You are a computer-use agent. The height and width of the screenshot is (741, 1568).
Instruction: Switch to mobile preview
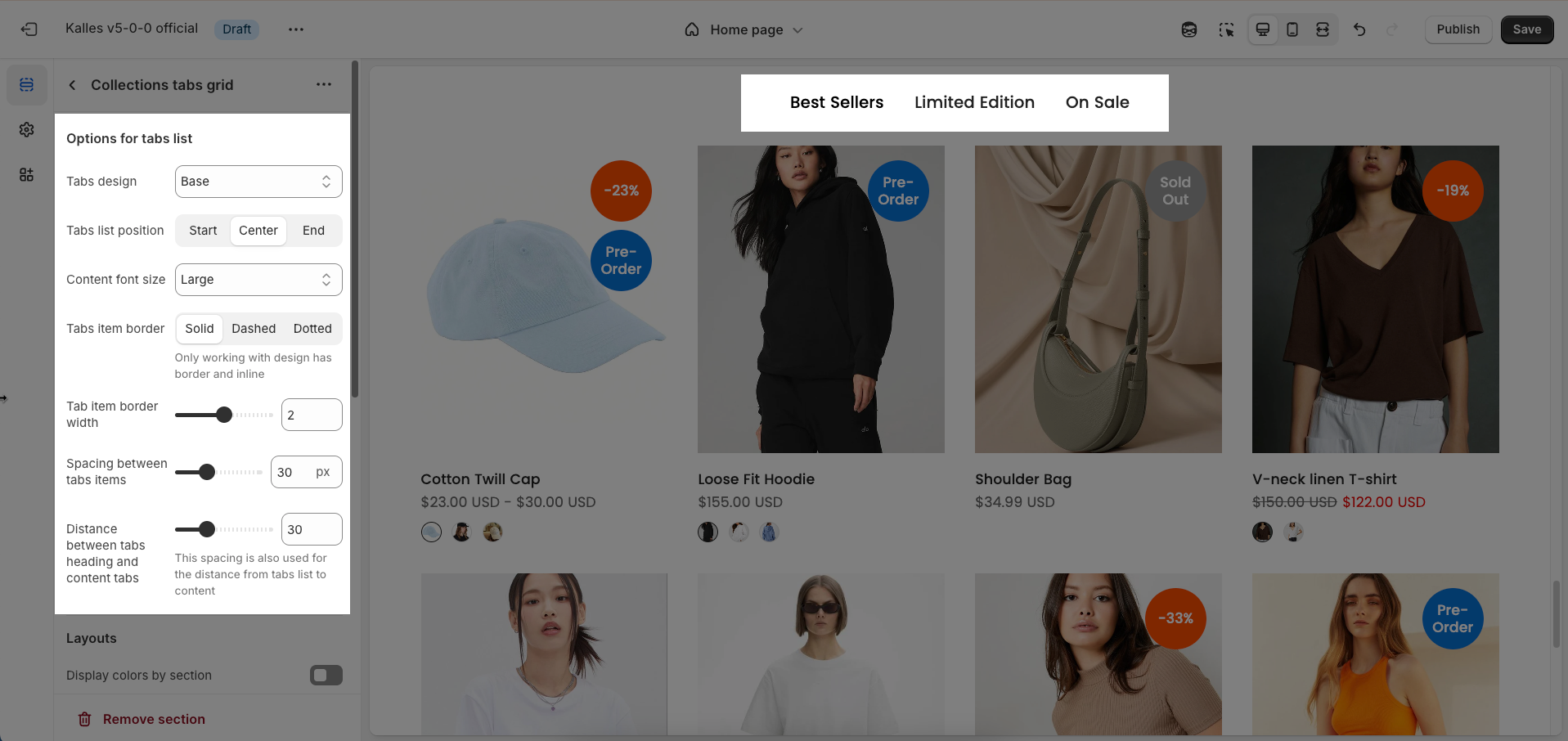click(1292, 29)
